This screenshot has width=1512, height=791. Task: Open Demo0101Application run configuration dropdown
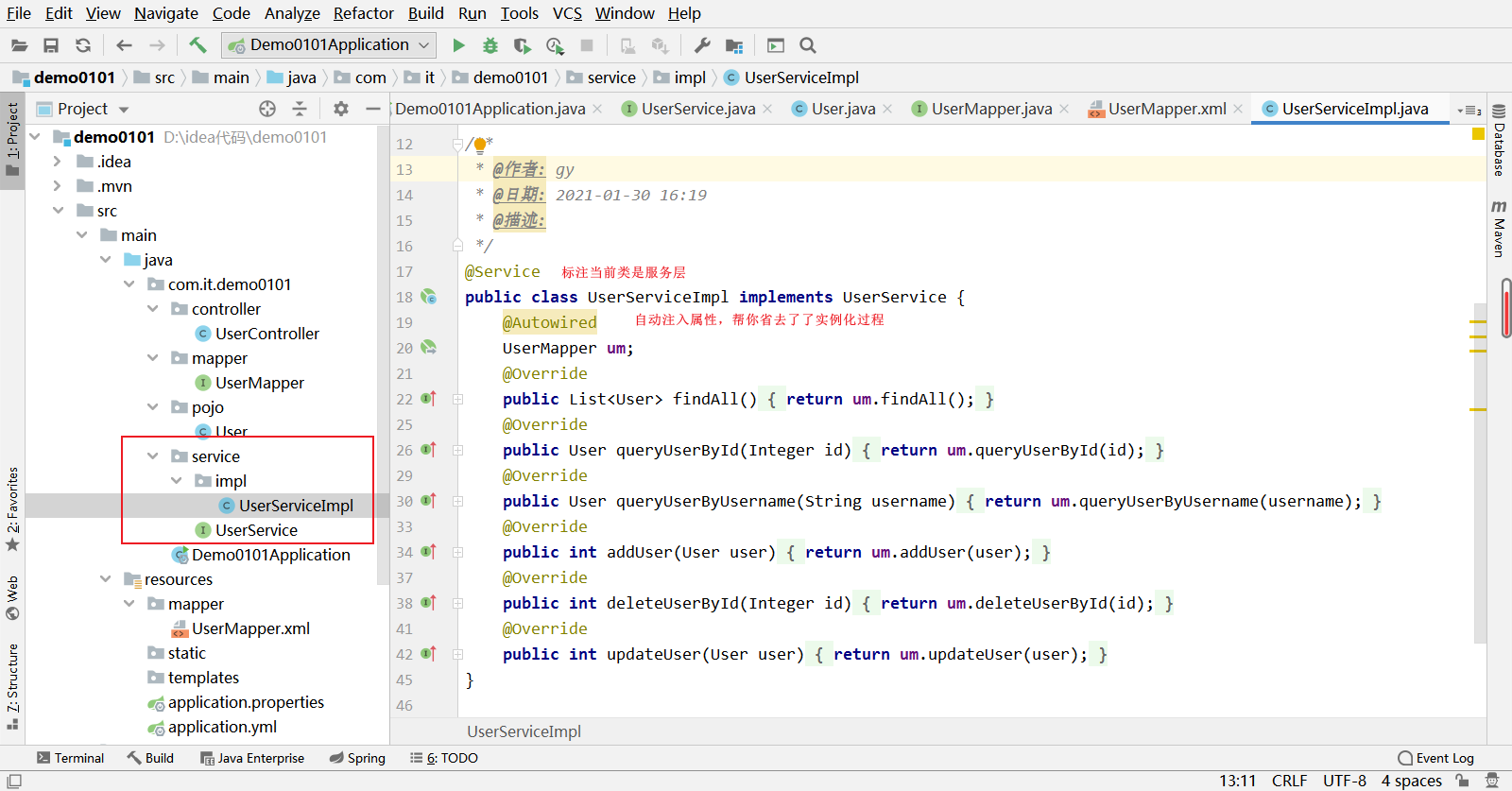329,45
